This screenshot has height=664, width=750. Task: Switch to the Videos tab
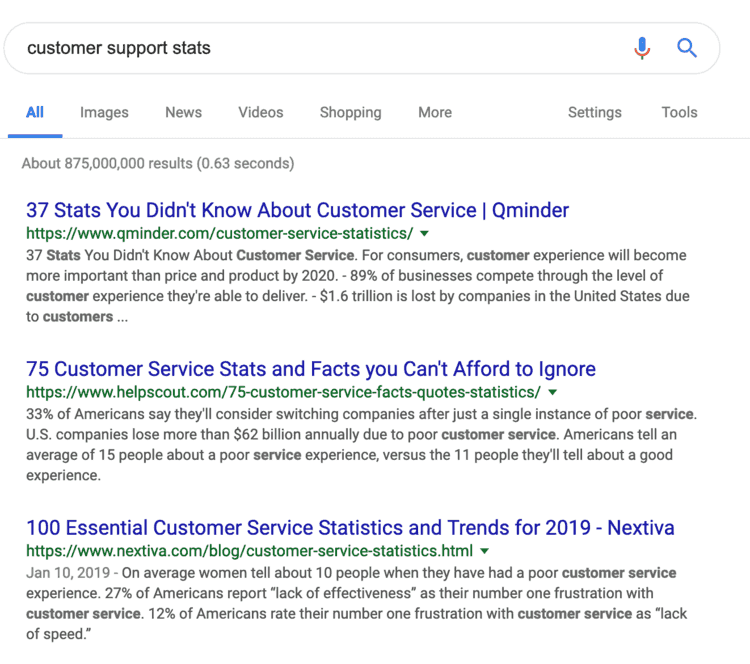(x=260, y=113)
